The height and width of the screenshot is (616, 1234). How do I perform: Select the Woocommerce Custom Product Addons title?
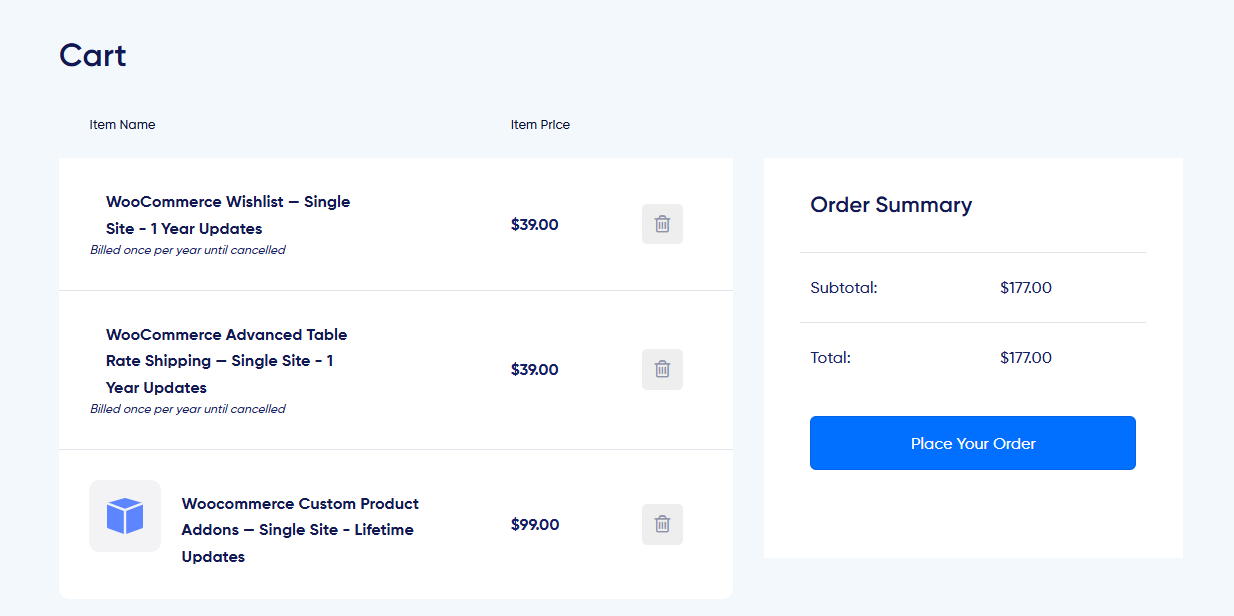[299, 529]
